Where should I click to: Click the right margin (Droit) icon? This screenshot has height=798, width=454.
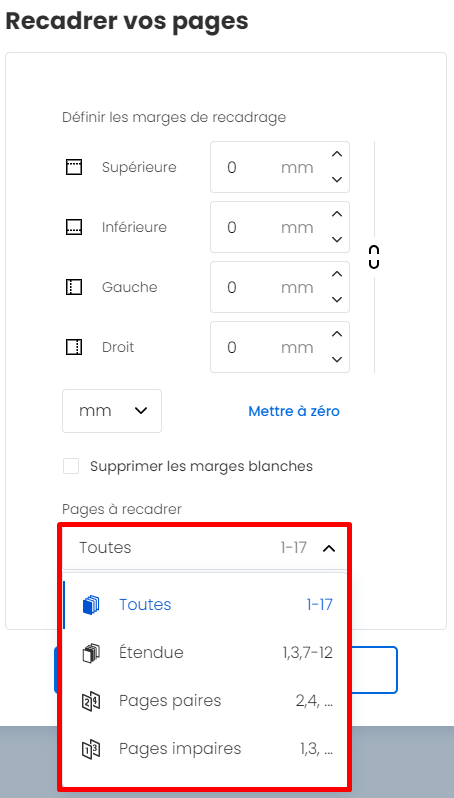pos(74,347)
